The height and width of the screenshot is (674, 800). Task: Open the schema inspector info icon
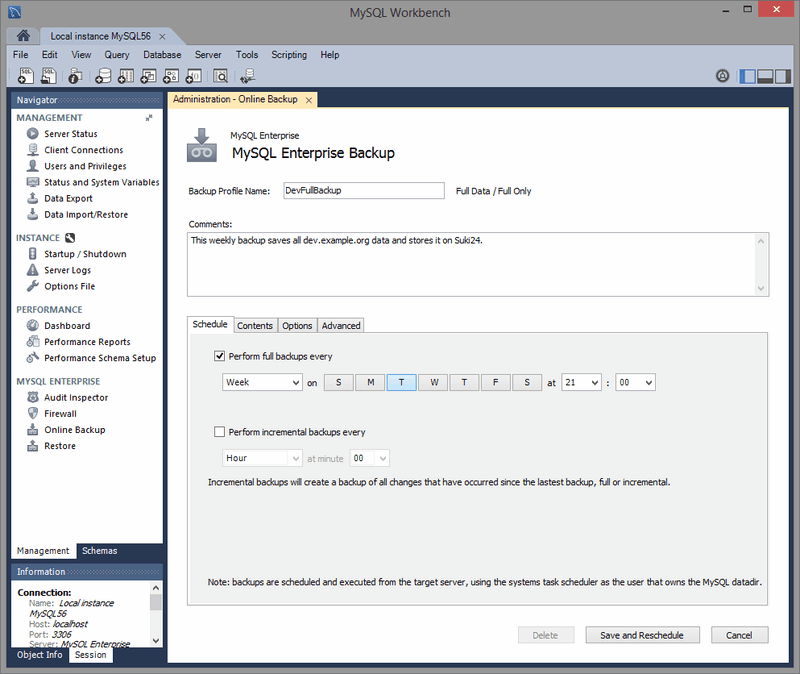point(75,76)
